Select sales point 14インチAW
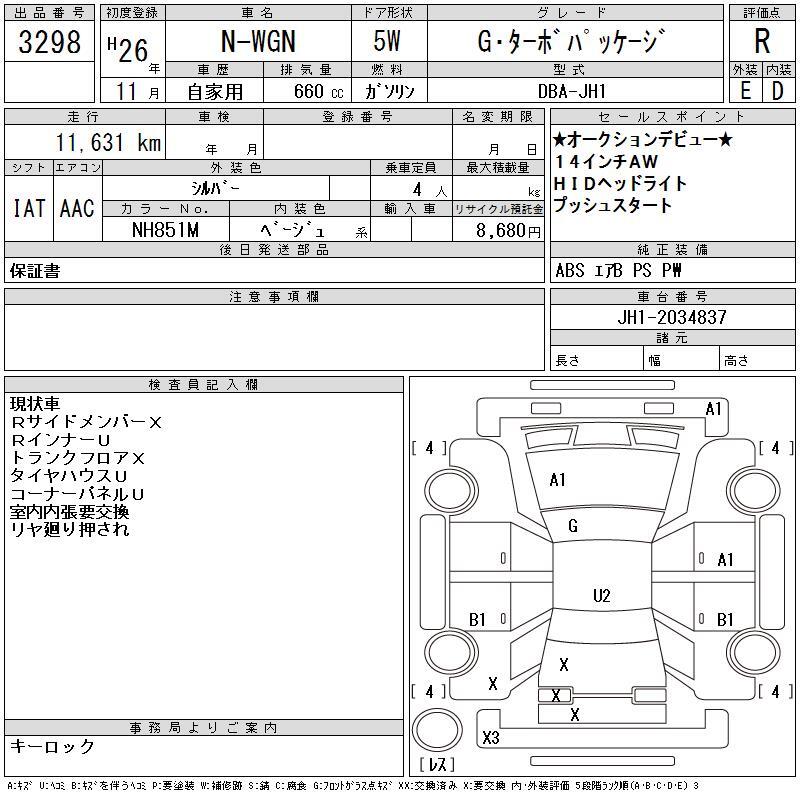 click(606, 161)
